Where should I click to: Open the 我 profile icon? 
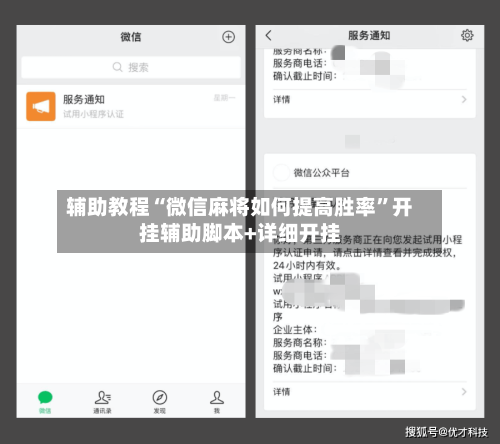217,397
